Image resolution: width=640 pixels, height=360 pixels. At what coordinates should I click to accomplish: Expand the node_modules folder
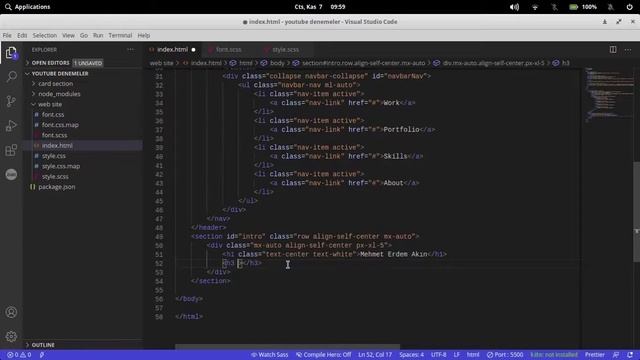coord(59,94)
